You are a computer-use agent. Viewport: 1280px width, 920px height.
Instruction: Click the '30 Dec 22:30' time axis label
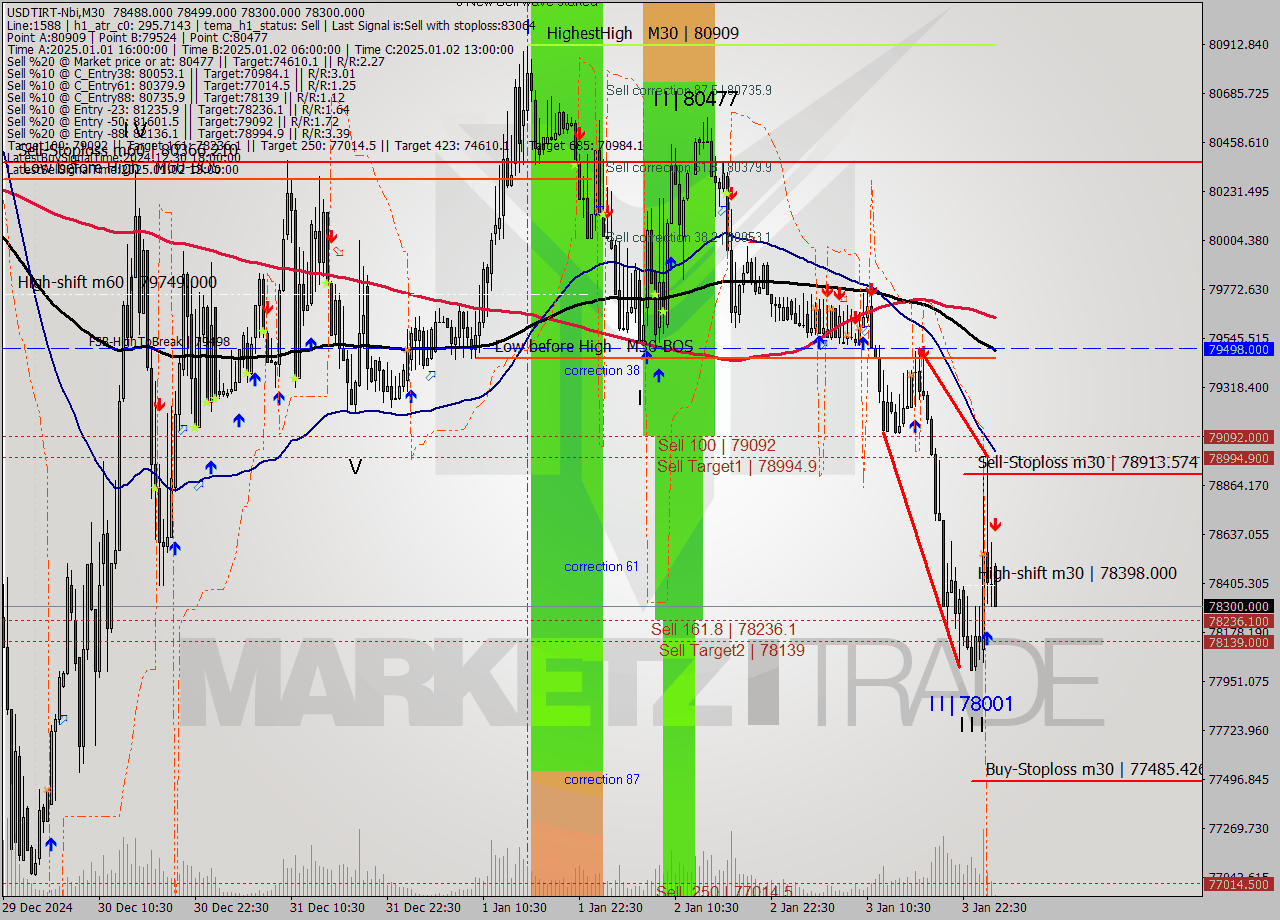tap(231, 908)
